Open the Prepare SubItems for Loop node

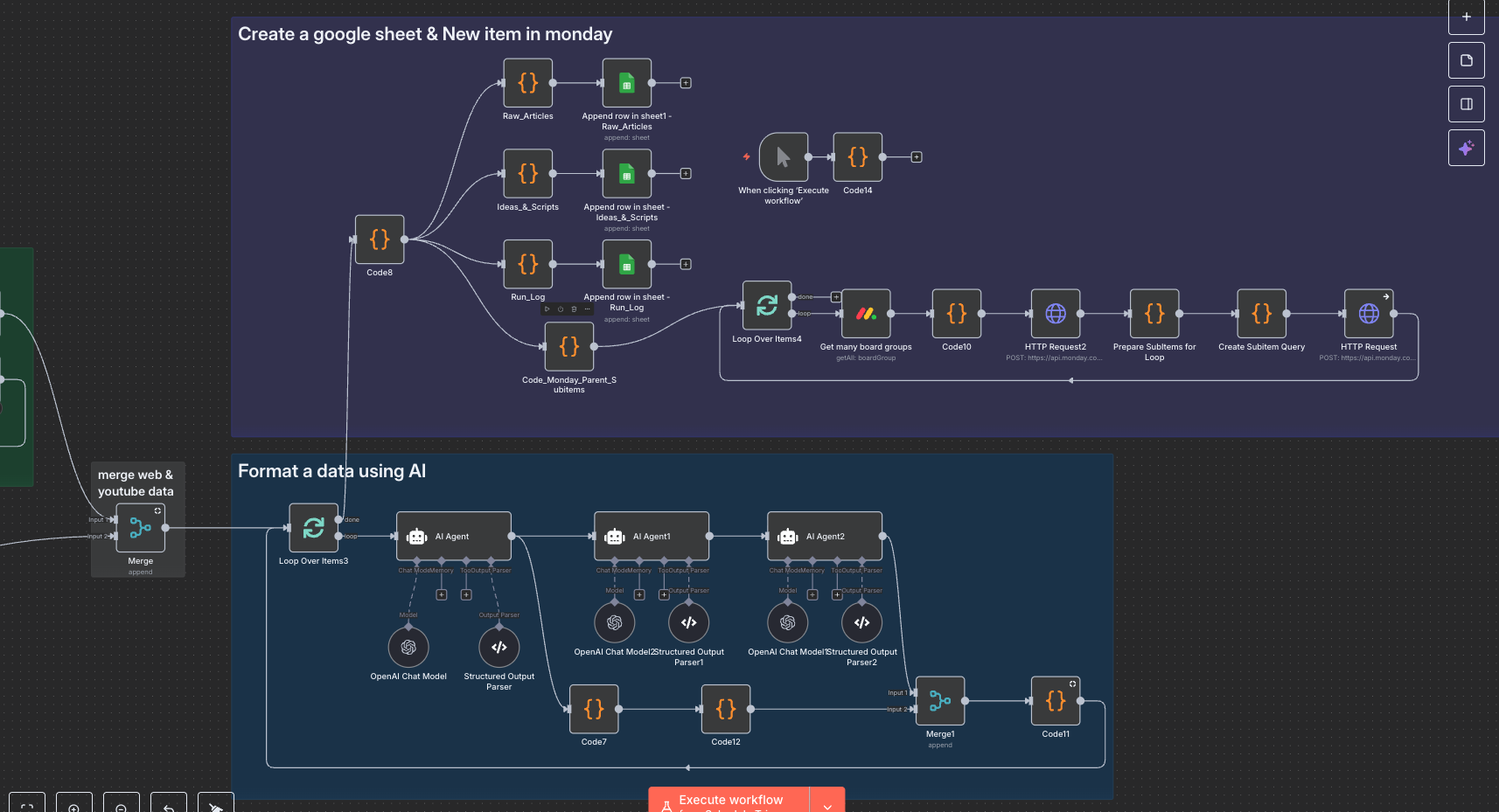coord(1154,314)
